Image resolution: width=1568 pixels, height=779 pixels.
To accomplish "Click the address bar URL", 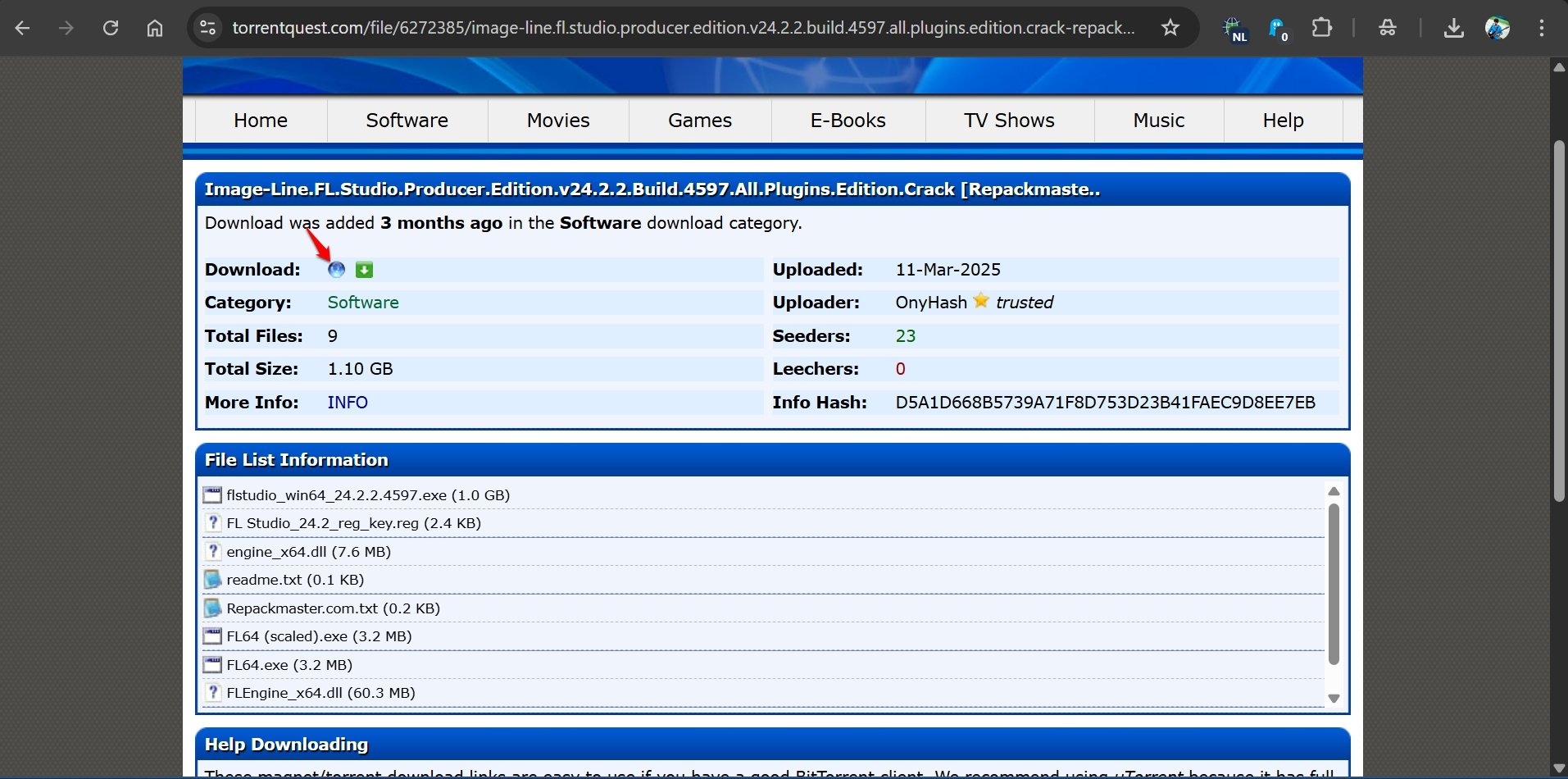I will coord(684,28).
